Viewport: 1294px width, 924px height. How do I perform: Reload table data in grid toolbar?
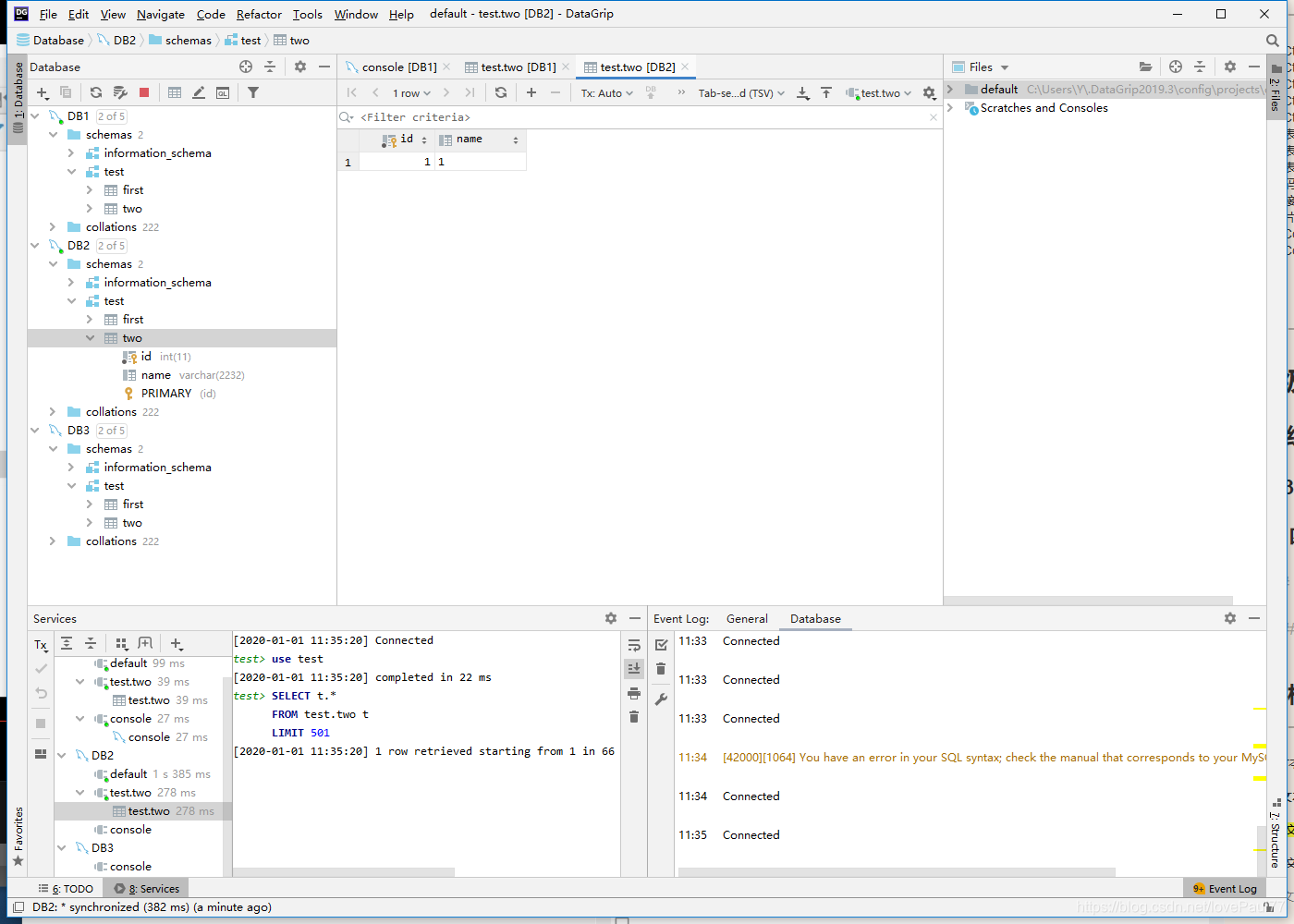pyautogui.click(x=501, y=92)
